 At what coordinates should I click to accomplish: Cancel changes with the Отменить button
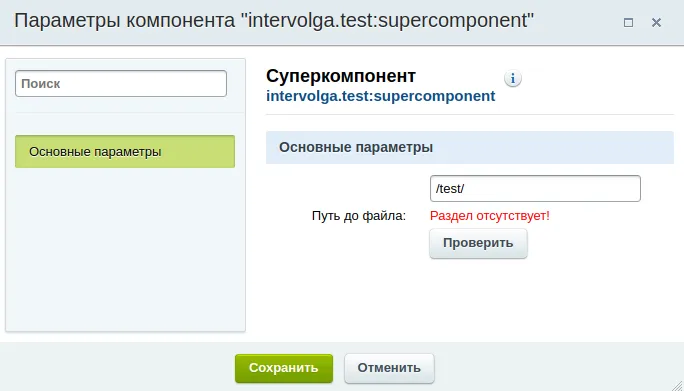389,368
